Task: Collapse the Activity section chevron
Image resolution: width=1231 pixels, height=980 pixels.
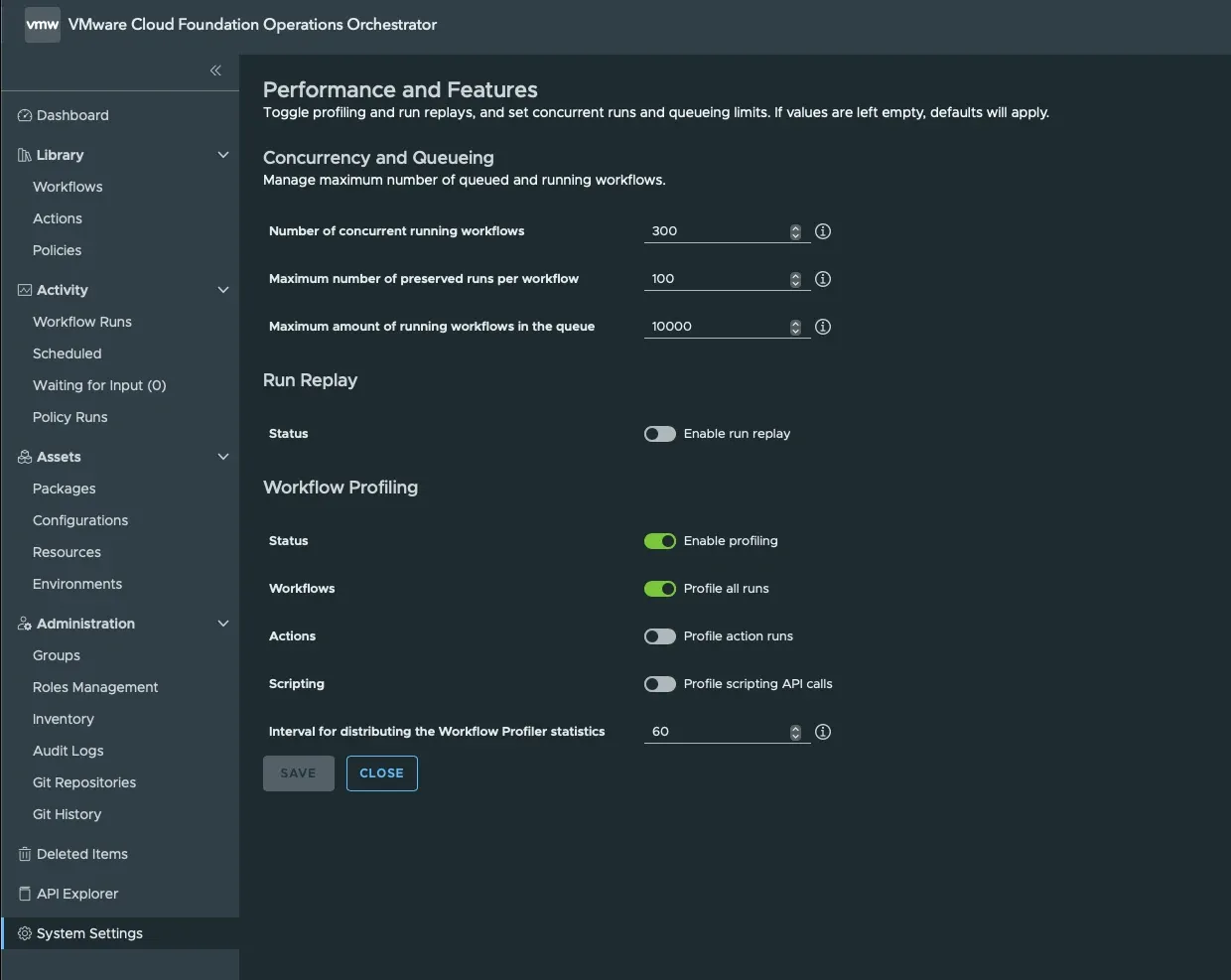Action: [223, 290]
